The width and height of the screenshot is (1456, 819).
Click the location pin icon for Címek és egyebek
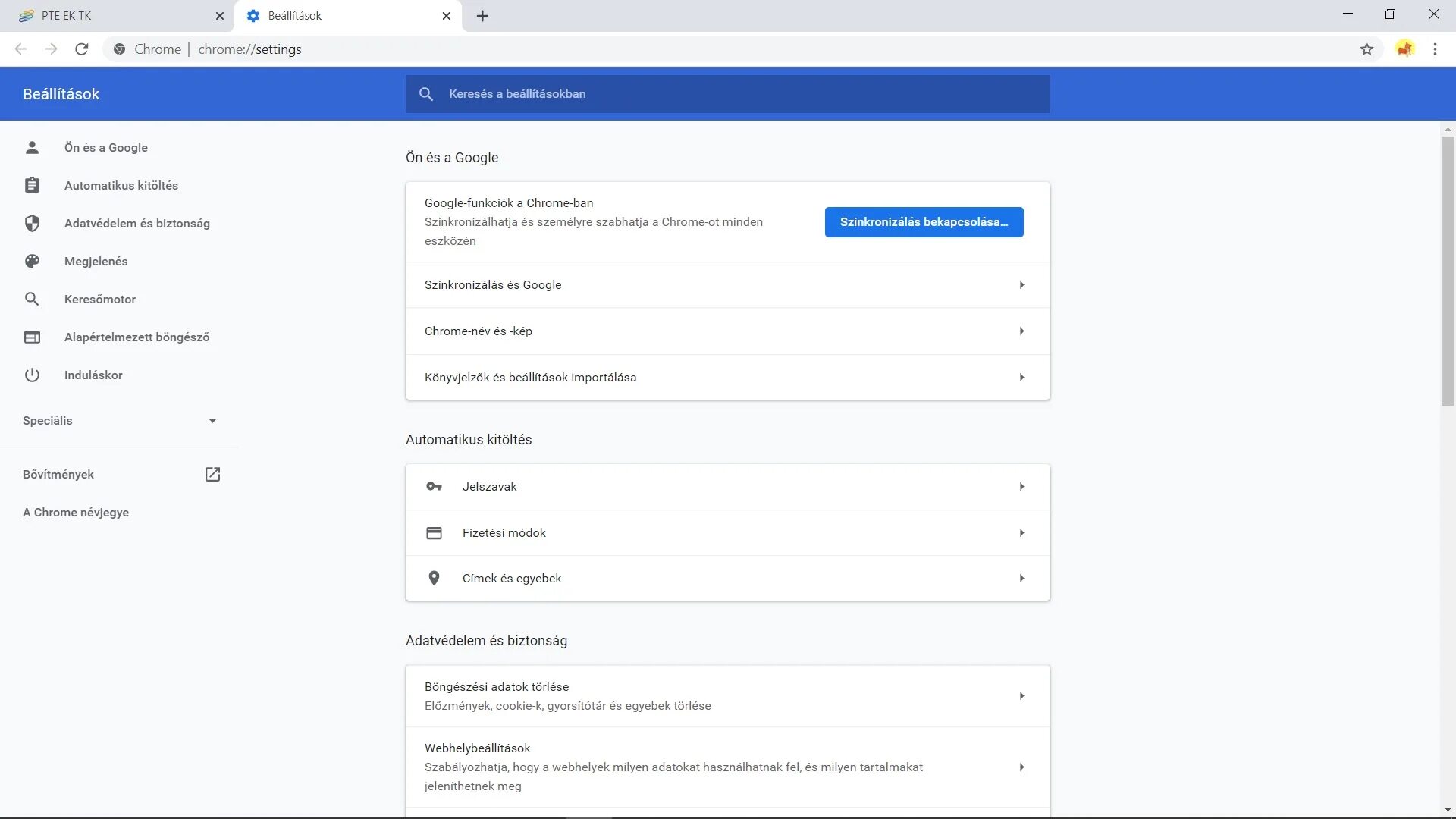coord(434,578)
